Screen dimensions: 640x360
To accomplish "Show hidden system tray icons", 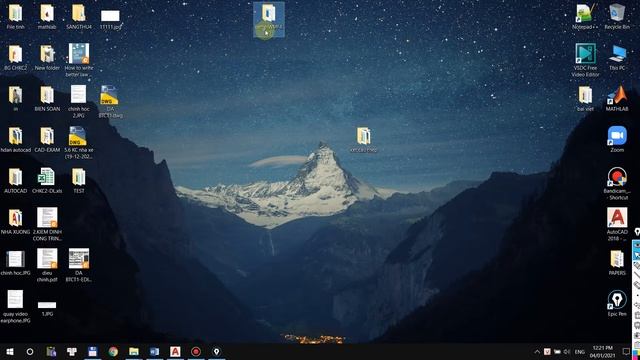I will tap(537, 352).
